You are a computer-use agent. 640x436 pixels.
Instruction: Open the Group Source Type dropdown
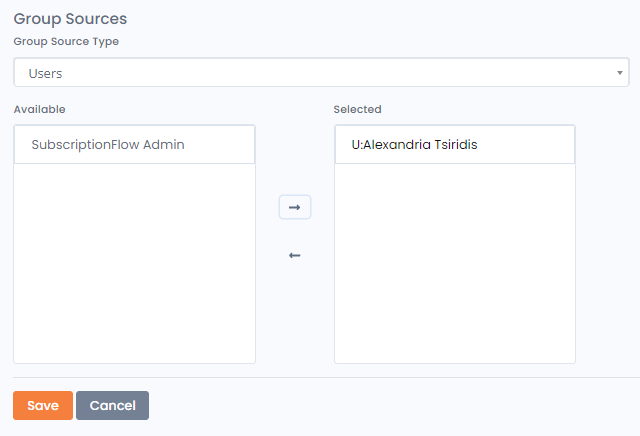pyautogui.click(x=321, y=72)
